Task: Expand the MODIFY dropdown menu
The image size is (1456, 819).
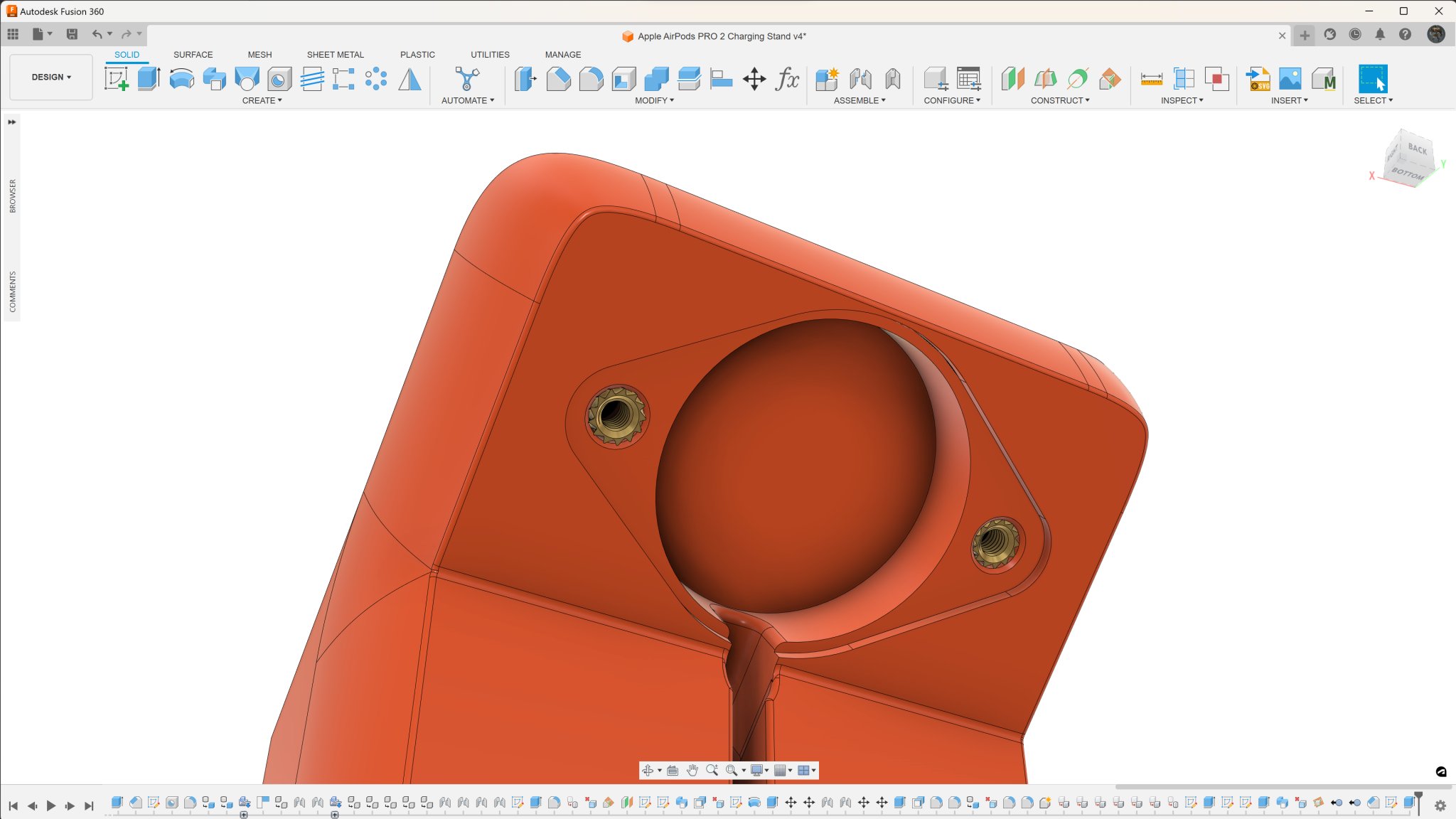Action: [654, 100]
